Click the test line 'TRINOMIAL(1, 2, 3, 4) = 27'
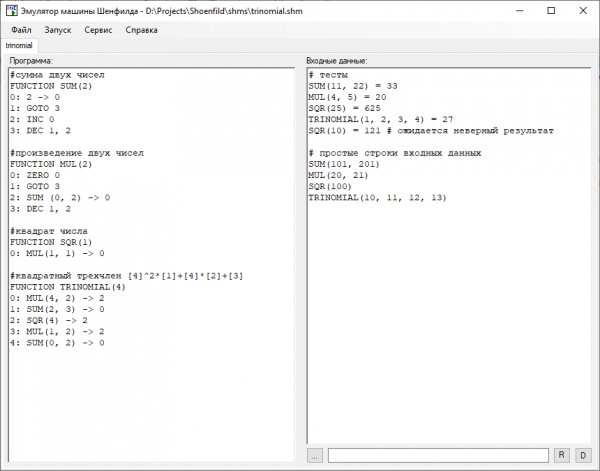 pyautogui.click(x=381, y=119)
